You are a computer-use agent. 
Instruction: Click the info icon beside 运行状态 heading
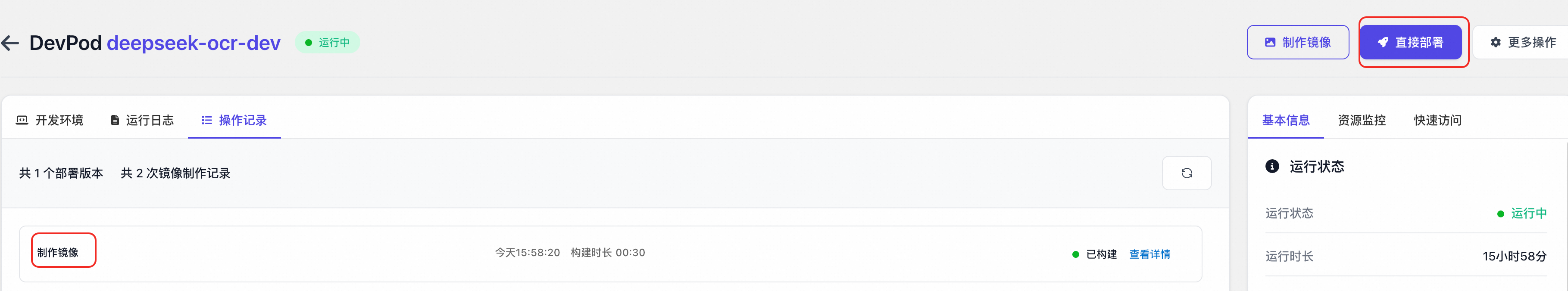1271,167
